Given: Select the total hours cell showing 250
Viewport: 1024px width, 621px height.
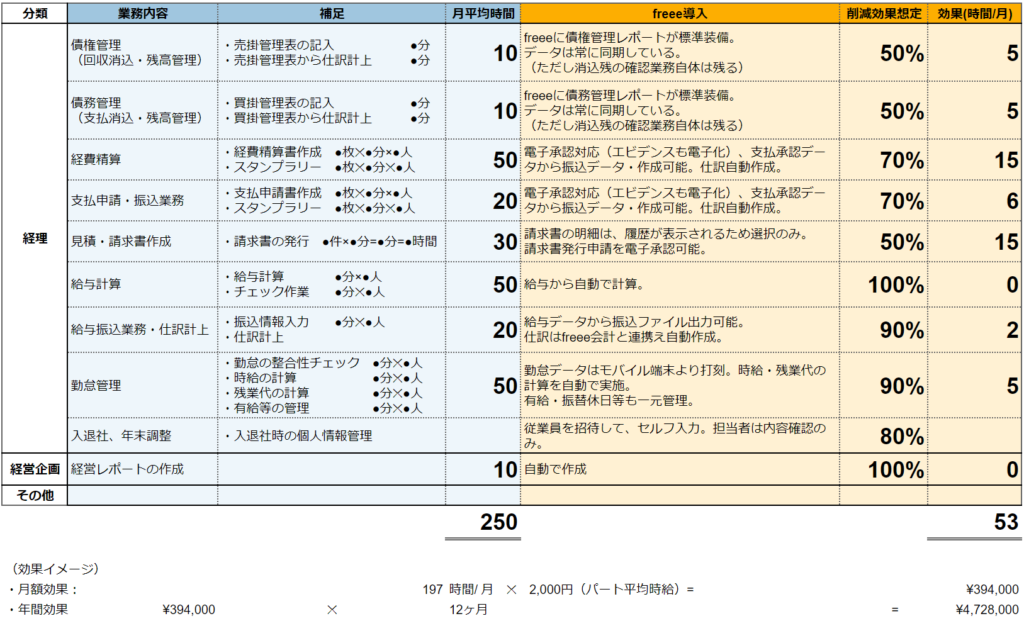Looking at the screenshot, I should coord(482,521).
